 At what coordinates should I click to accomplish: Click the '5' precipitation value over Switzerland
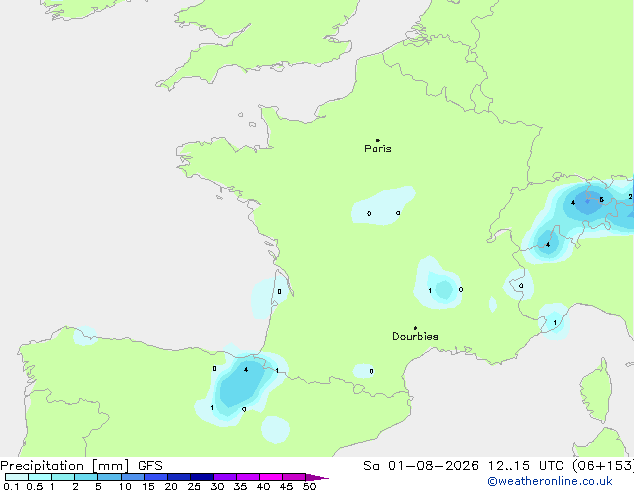pyautogui.click(x=601, y=200)
